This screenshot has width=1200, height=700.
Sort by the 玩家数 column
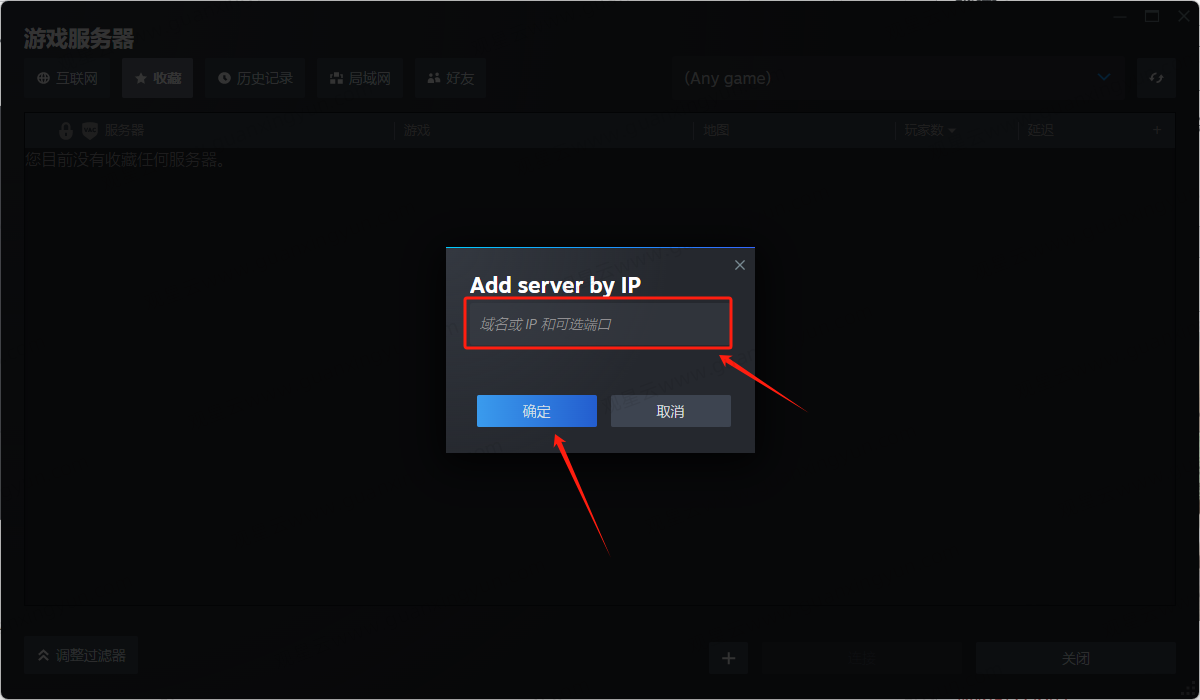(x=930, y=130)
